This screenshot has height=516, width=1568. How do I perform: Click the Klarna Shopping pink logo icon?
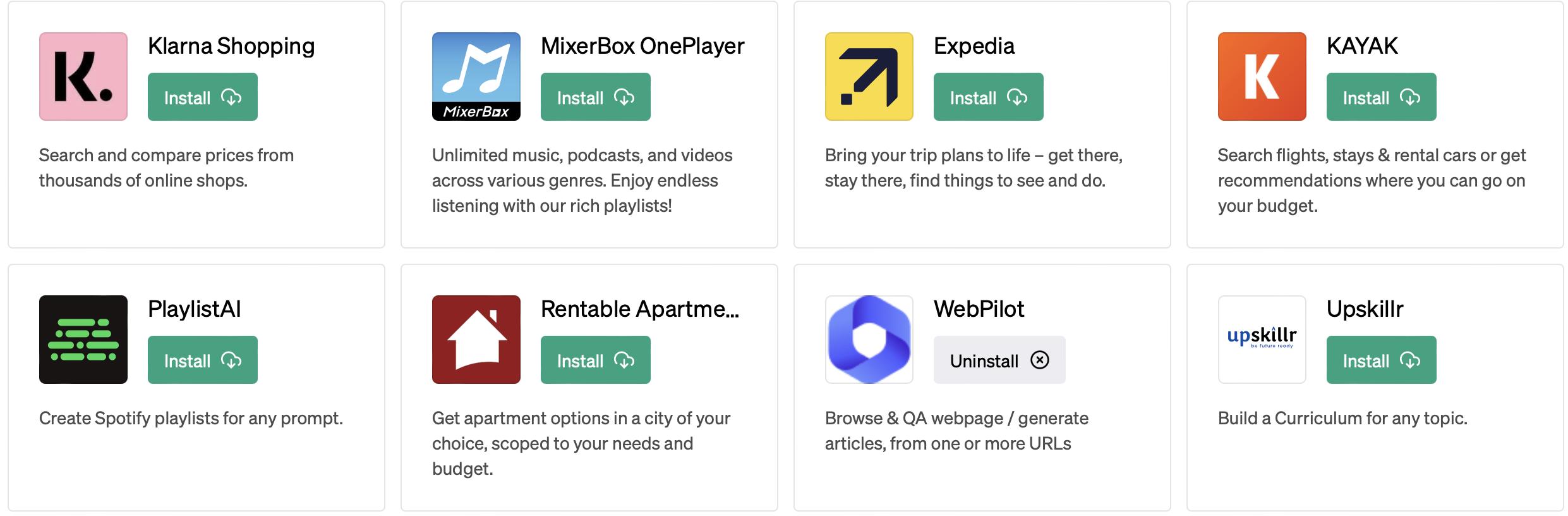tap(83, 77)
